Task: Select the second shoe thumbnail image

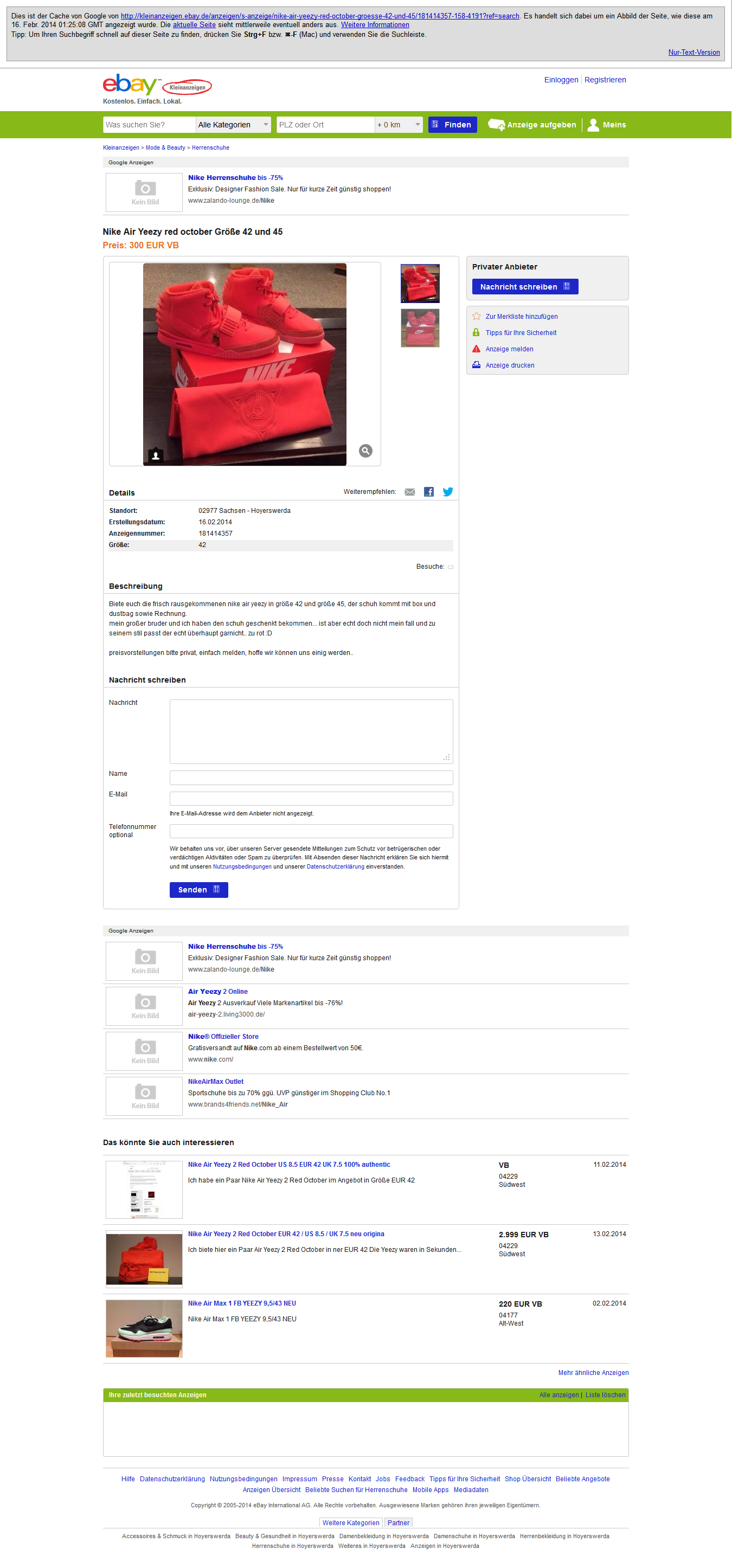Action: pyautogui.click(x=420, y=328)
